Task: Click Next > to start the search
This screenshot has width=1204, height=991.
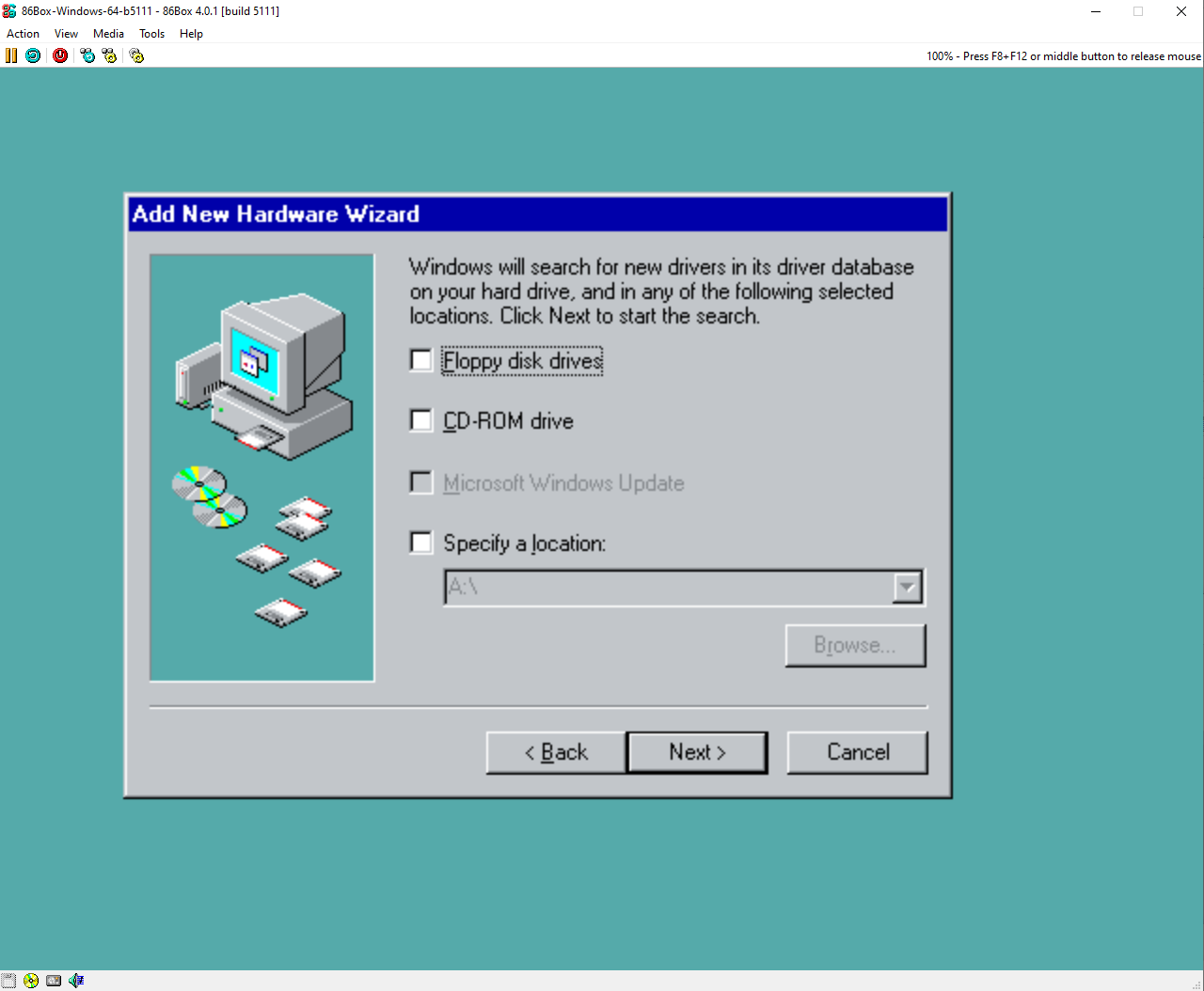Action: pos(697,752)
